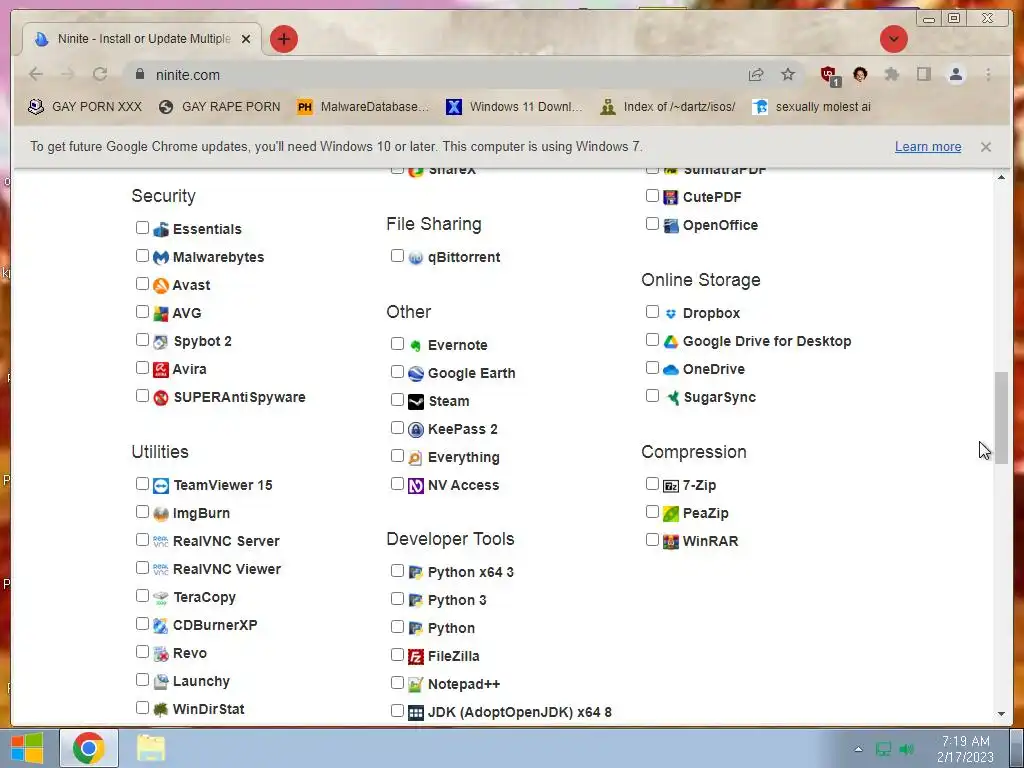
Task: Open the Chrome tab search dropdown
Action: coord(893,39)
